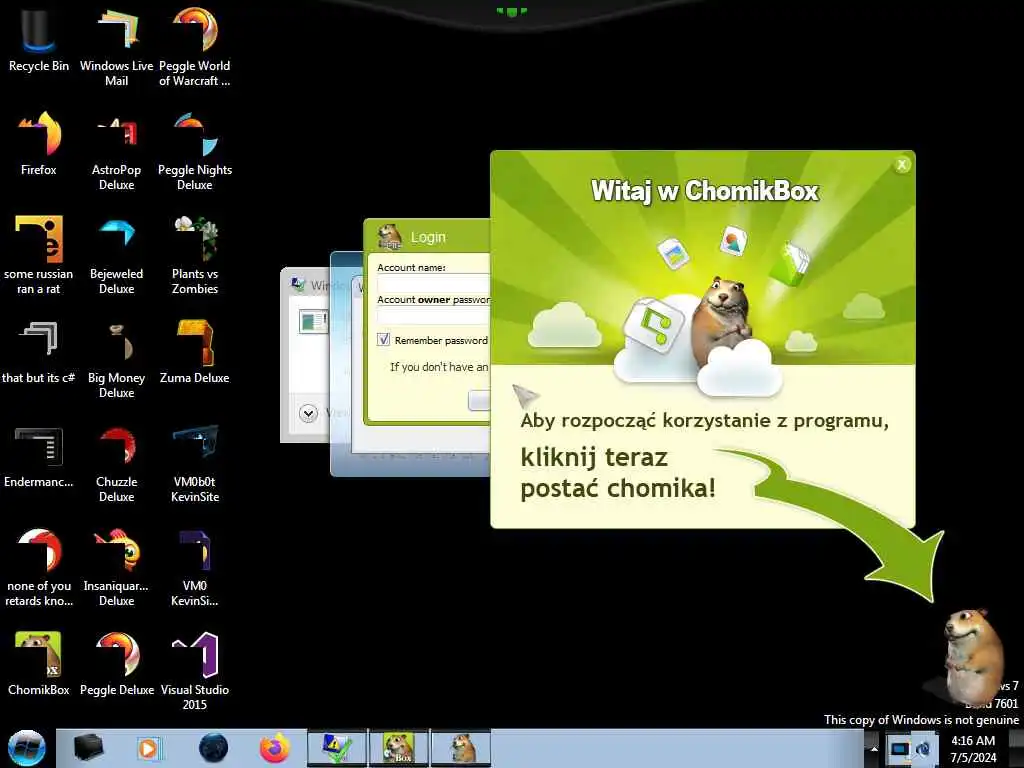Screen dimensions: 1024x768
Task: Select the Peggle Nights Deluxe icon
Action: (x=195, y=152)
